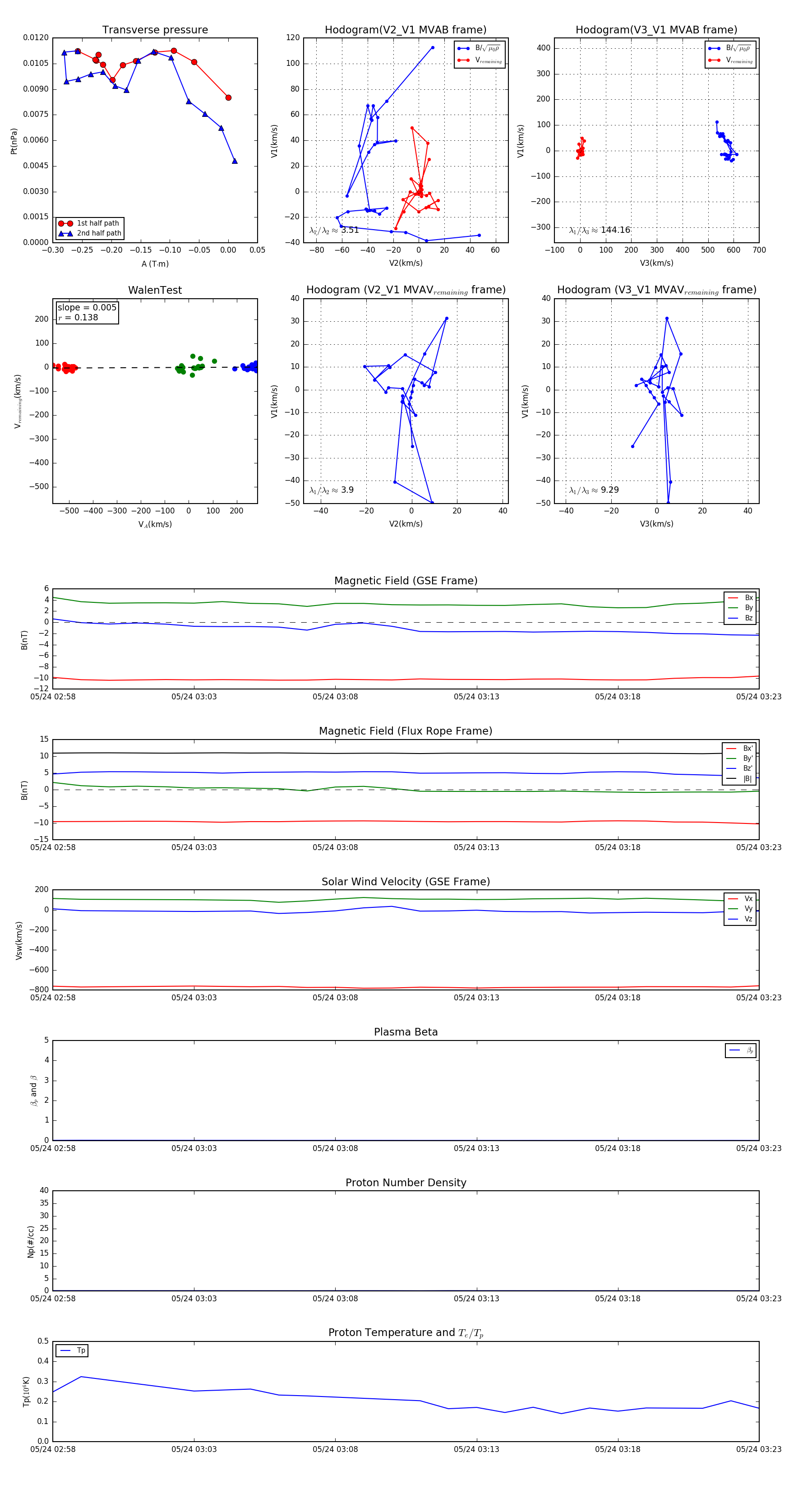812x1489 pixels.
Task: Click the βp legend entry in the Plasma Beta plot
Action: click(741, 1050)
